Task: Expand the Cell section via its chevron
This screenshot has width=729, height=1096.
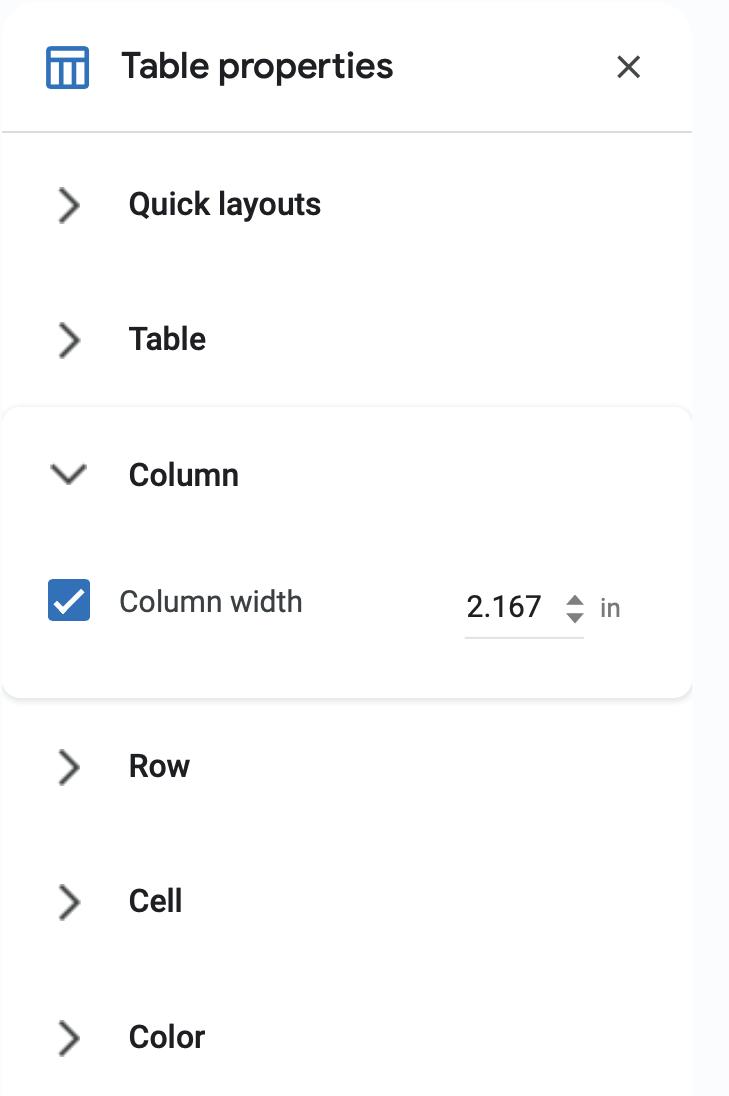Action: (x=68, y=902)
